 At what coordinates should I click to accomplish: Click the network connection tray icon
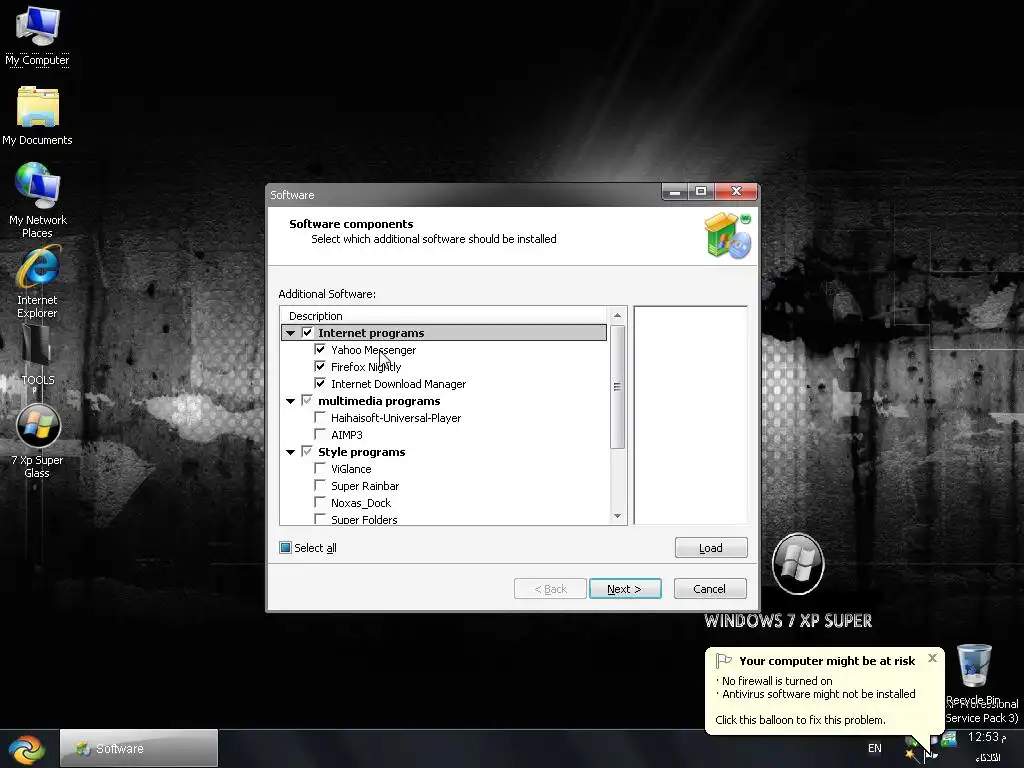click(948, 740)
